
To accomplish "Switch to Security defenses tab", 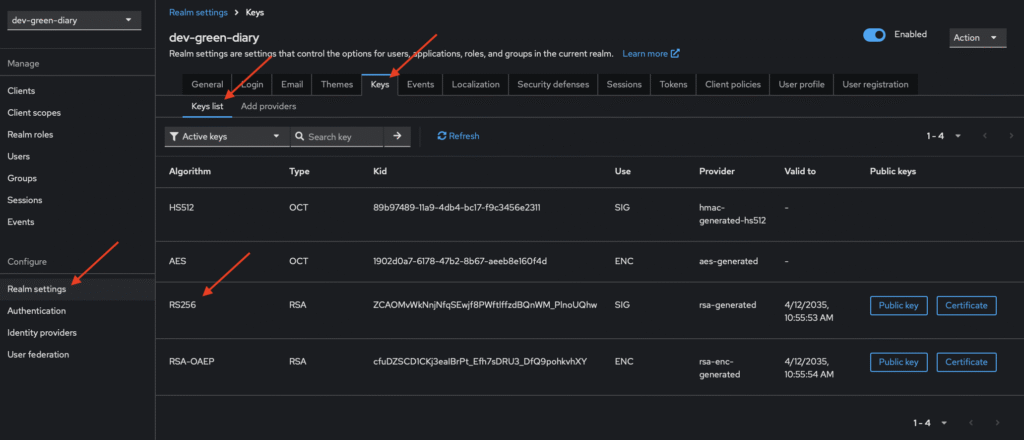I will [552, 85].
